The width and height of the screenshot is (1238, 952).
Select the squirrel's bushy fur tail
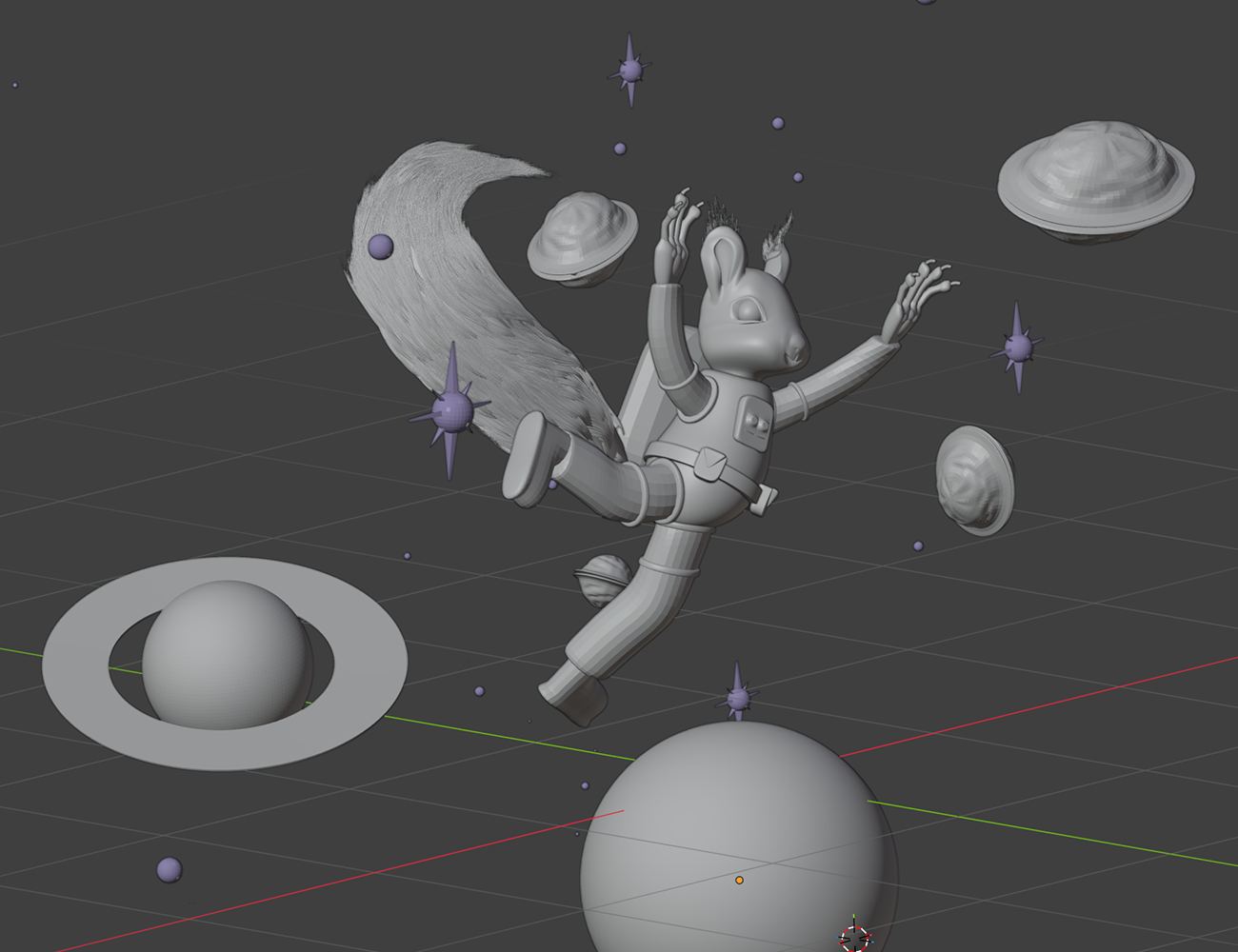point(457,295)
